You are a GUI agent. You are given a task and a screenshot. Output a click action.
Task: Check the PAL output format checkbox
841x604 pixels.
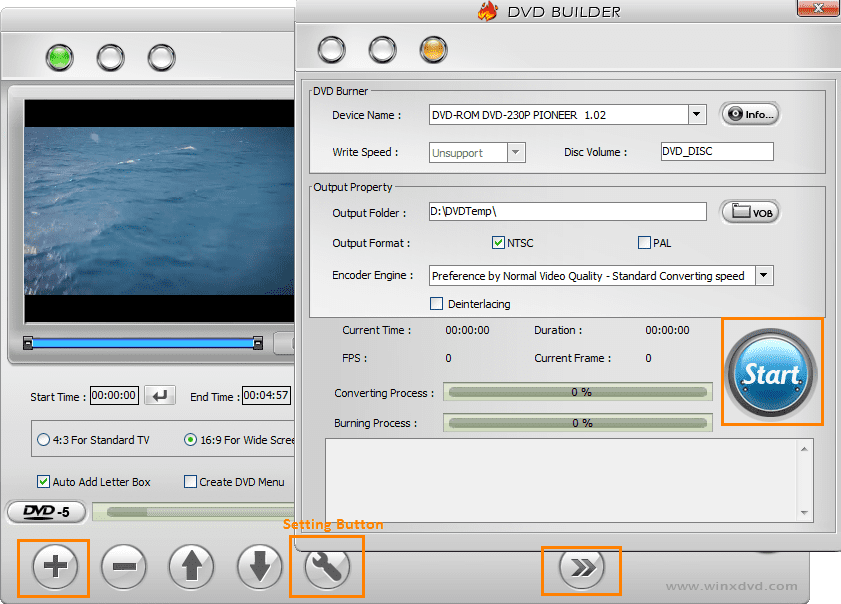(644, 242)
